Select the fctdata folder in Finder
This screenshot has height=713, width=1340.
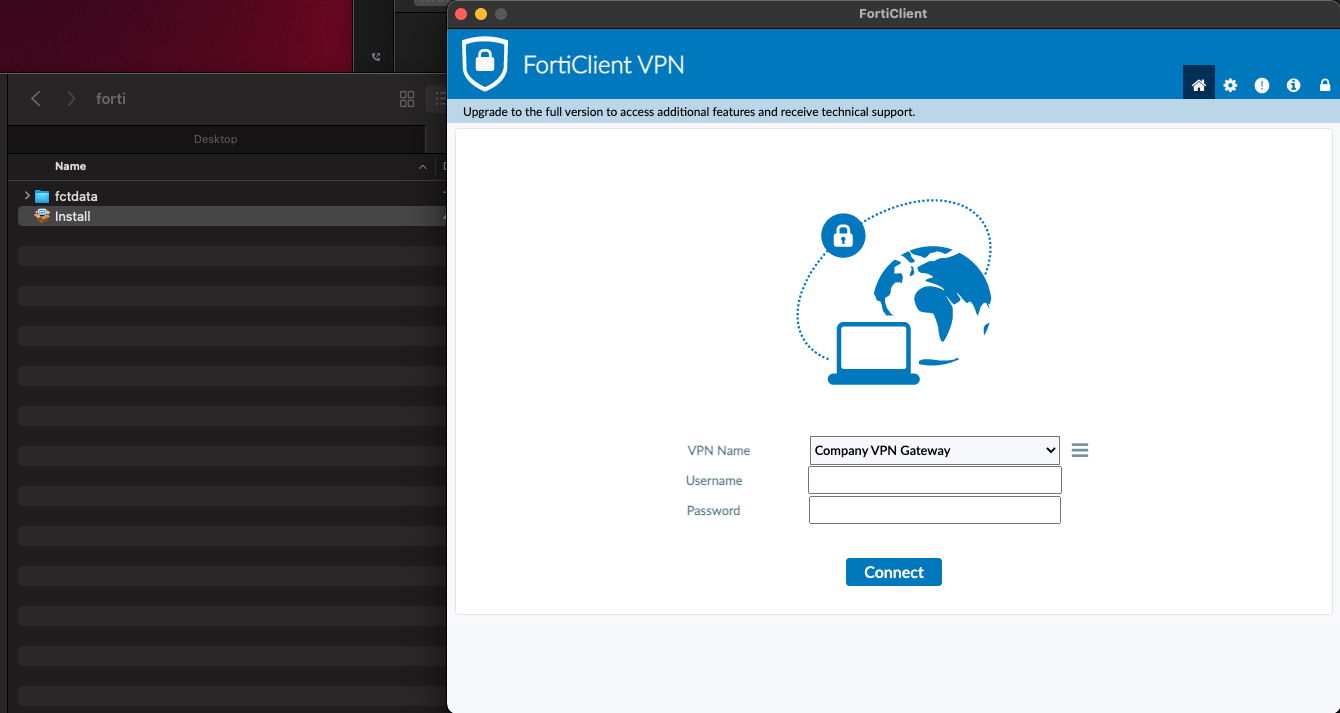(x=76, y=196)
